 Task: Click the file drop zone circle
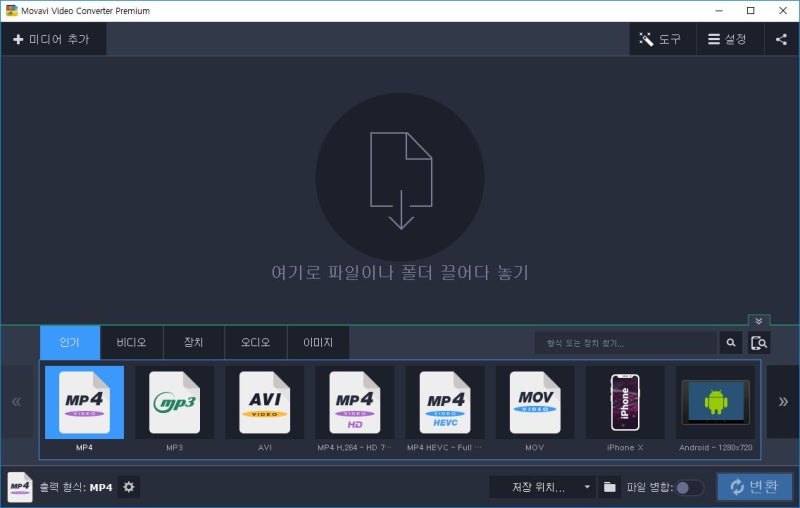[400, 177]
